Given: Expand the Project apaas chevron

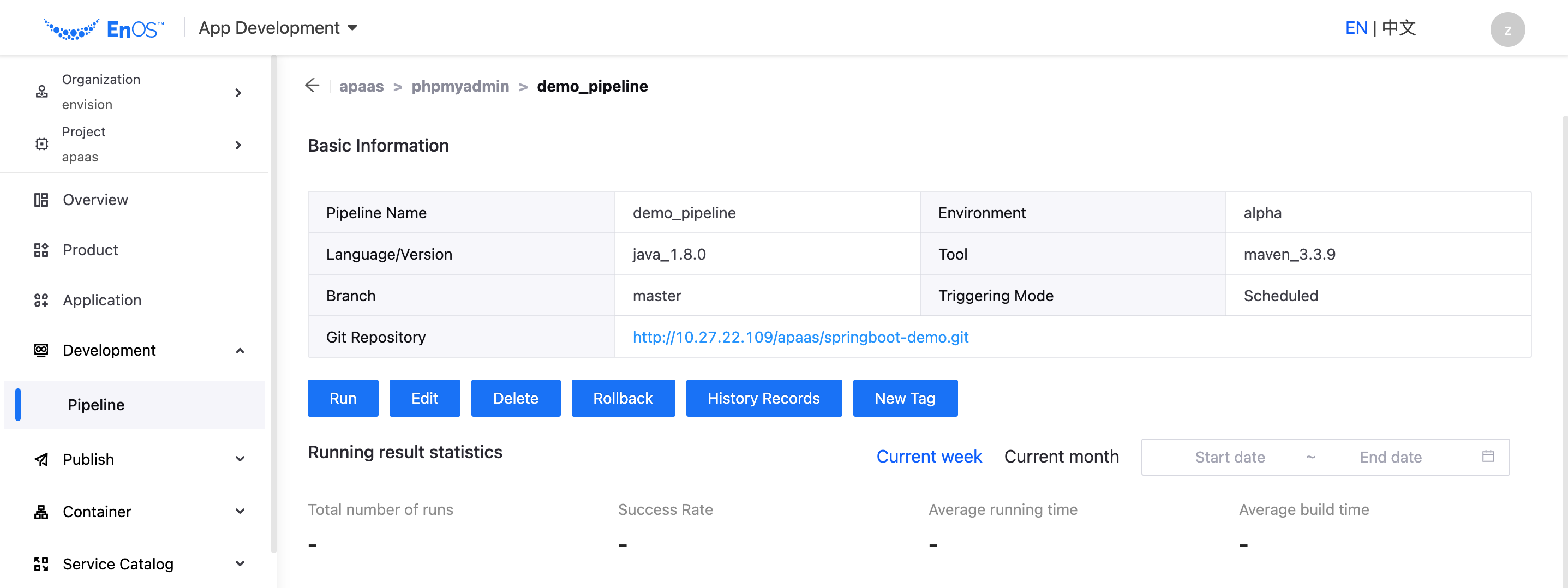Looking at the screenshot, I should pos(238,145).
